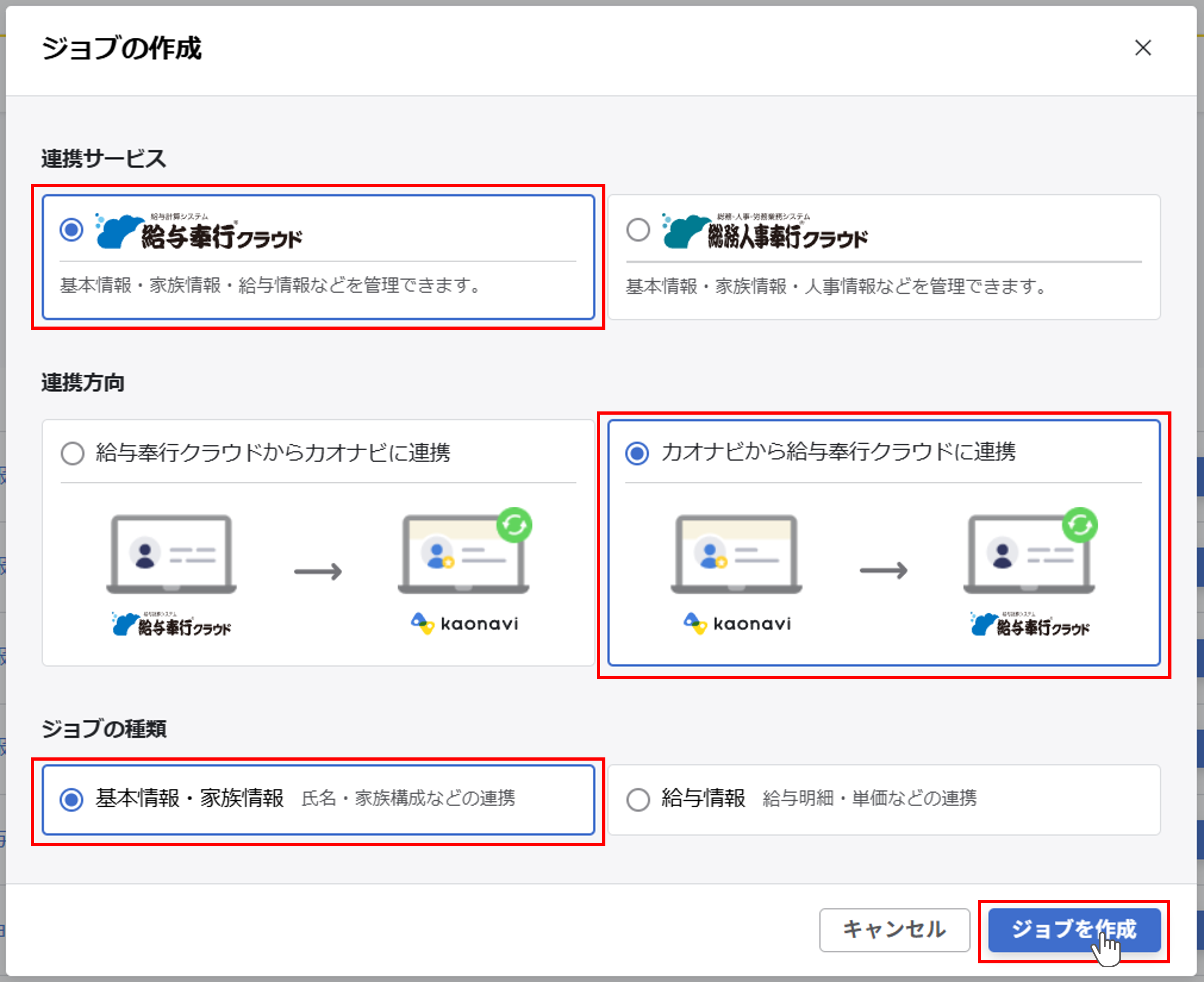Viewport: 1204px width, 982px height.
Task: Click the arrow icon in left direction card
Action: (x=318, y=571)
